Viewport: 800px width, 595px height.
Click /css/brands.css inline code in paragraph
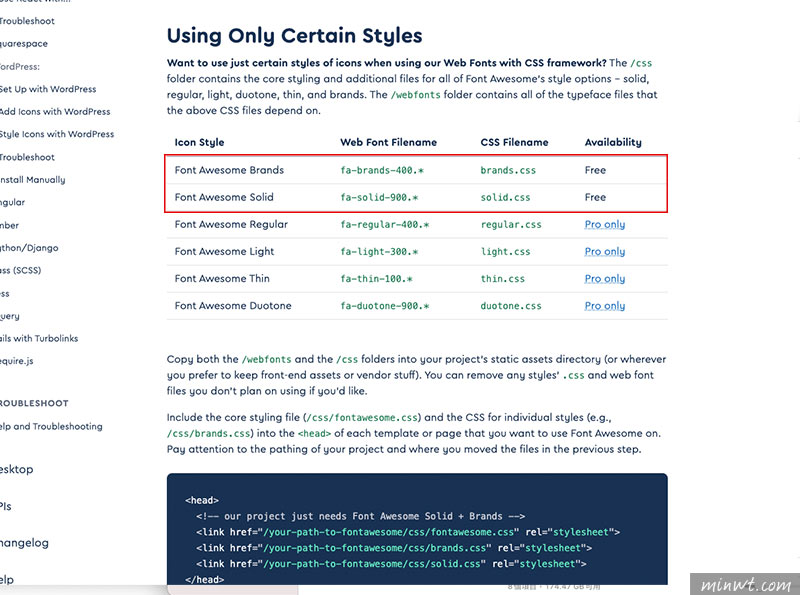pyautogui.click(x=209, y=433)
